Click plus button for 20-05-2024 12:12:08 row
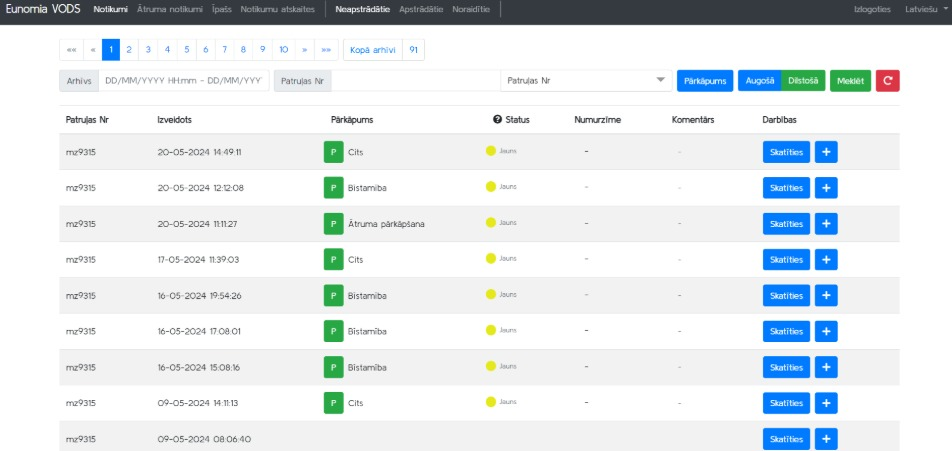The height and width of the screenshot is (451, 952). coord(826,188)
